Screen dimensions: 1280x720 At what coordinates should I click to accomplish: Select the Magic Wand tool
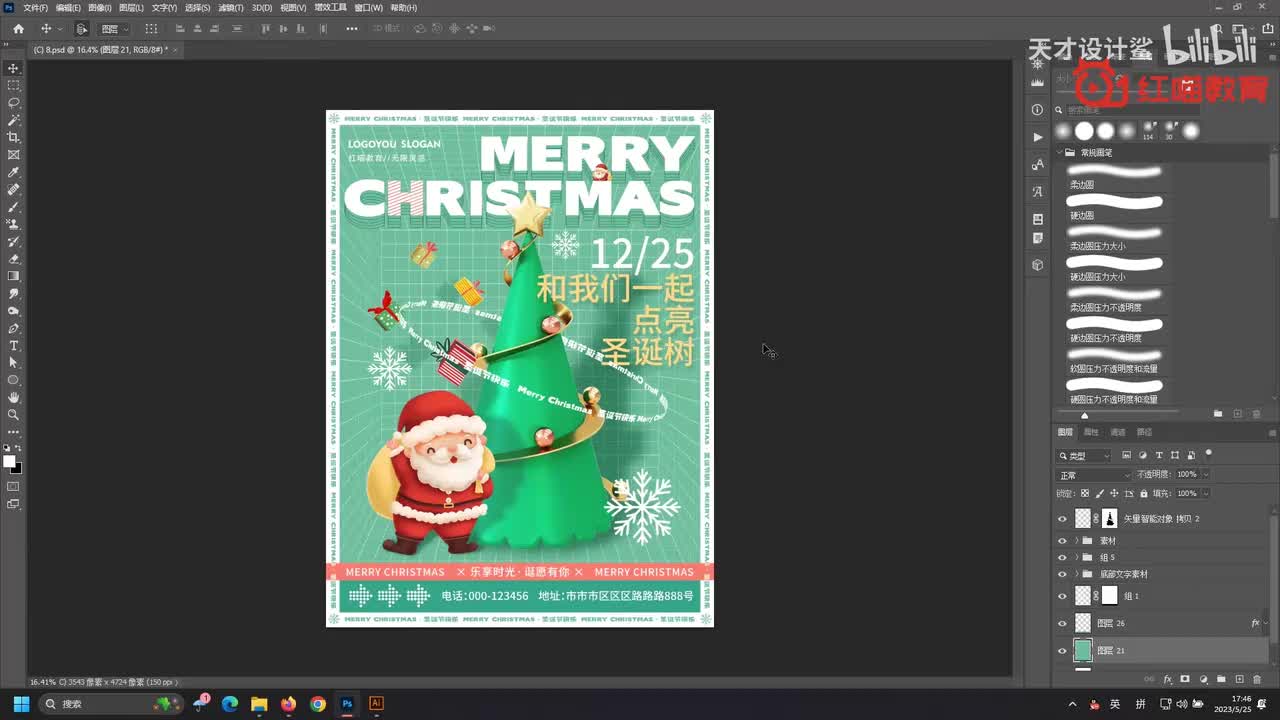(x=14, y=120)
